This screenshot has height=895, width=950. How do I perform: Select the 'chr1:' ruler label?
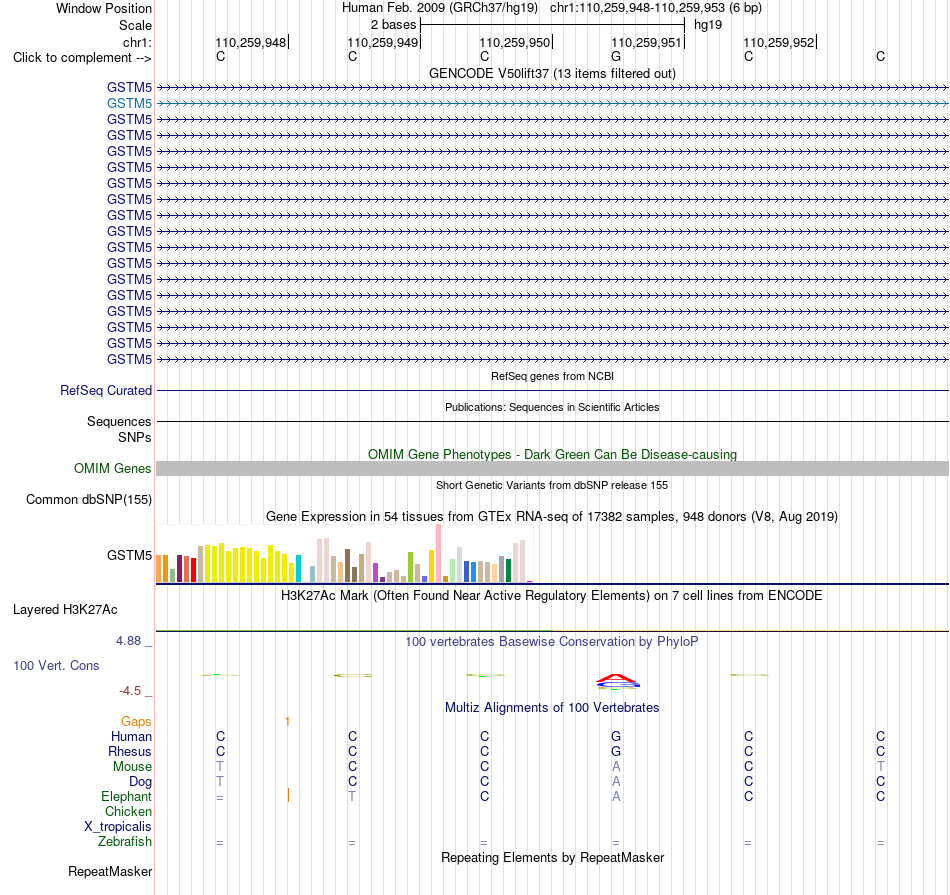137,42
